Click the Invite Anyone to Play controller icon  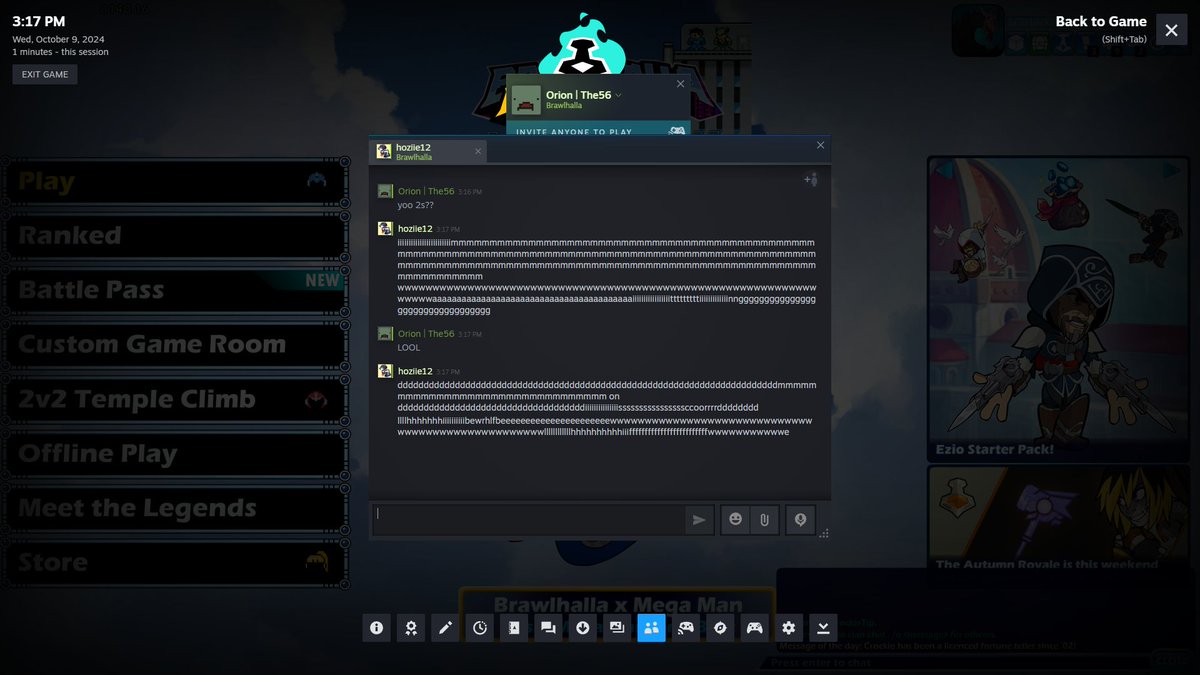[677, 131]
